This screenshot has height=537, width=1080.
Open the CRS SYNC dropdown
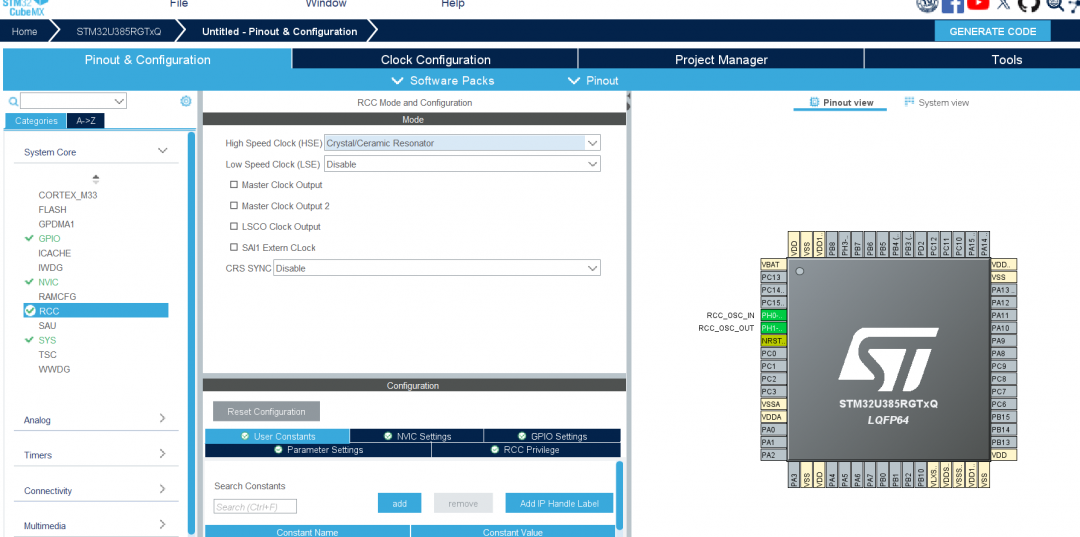pos(437,268)
